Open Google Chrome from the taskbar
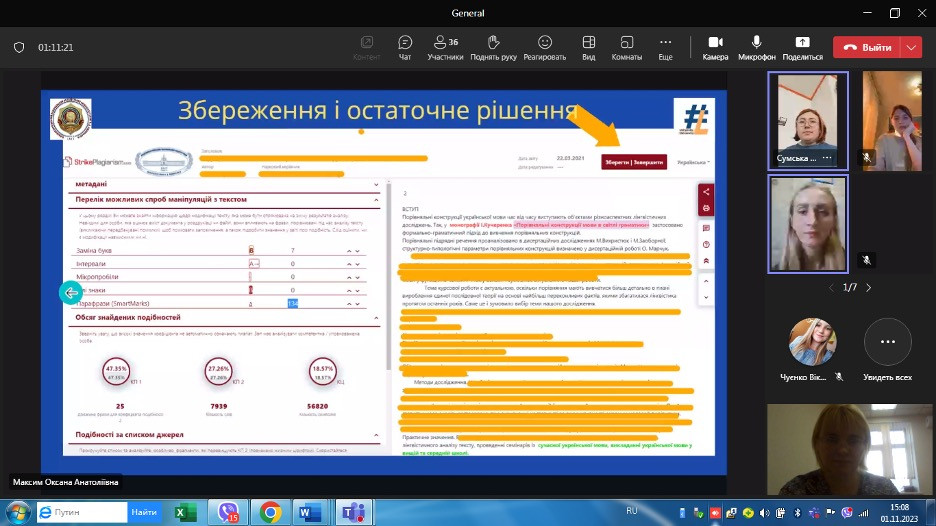This screenshot has height=526, width=936. (269, 512)
